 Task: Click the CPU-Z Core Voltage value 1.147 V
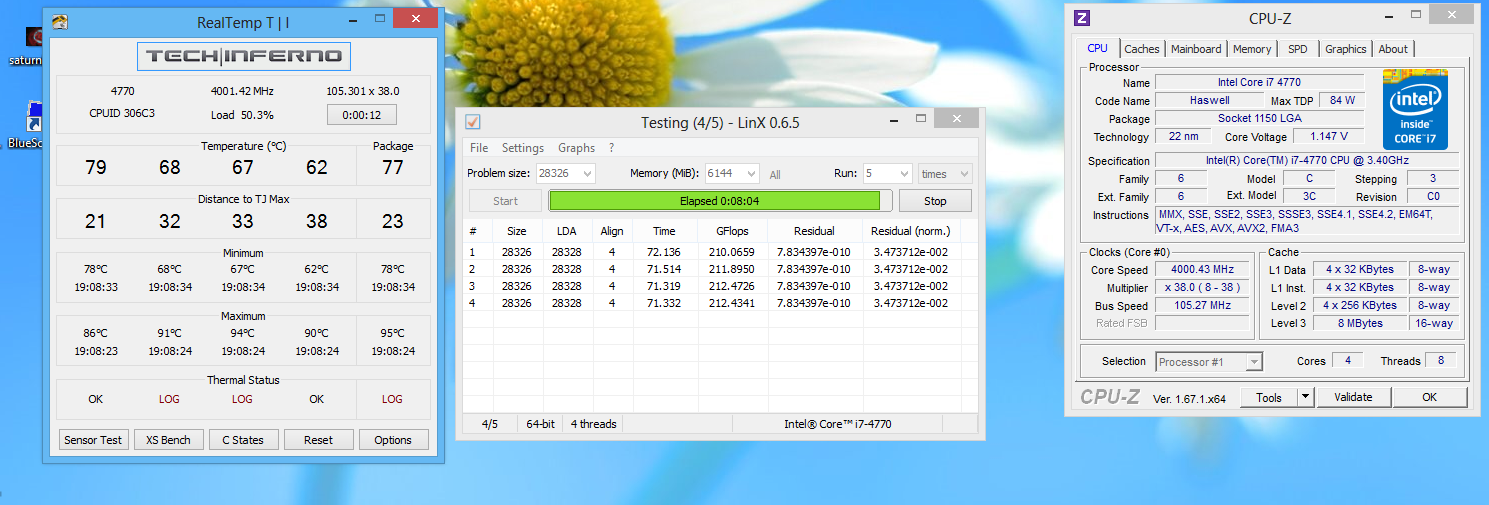[1328, 136]
